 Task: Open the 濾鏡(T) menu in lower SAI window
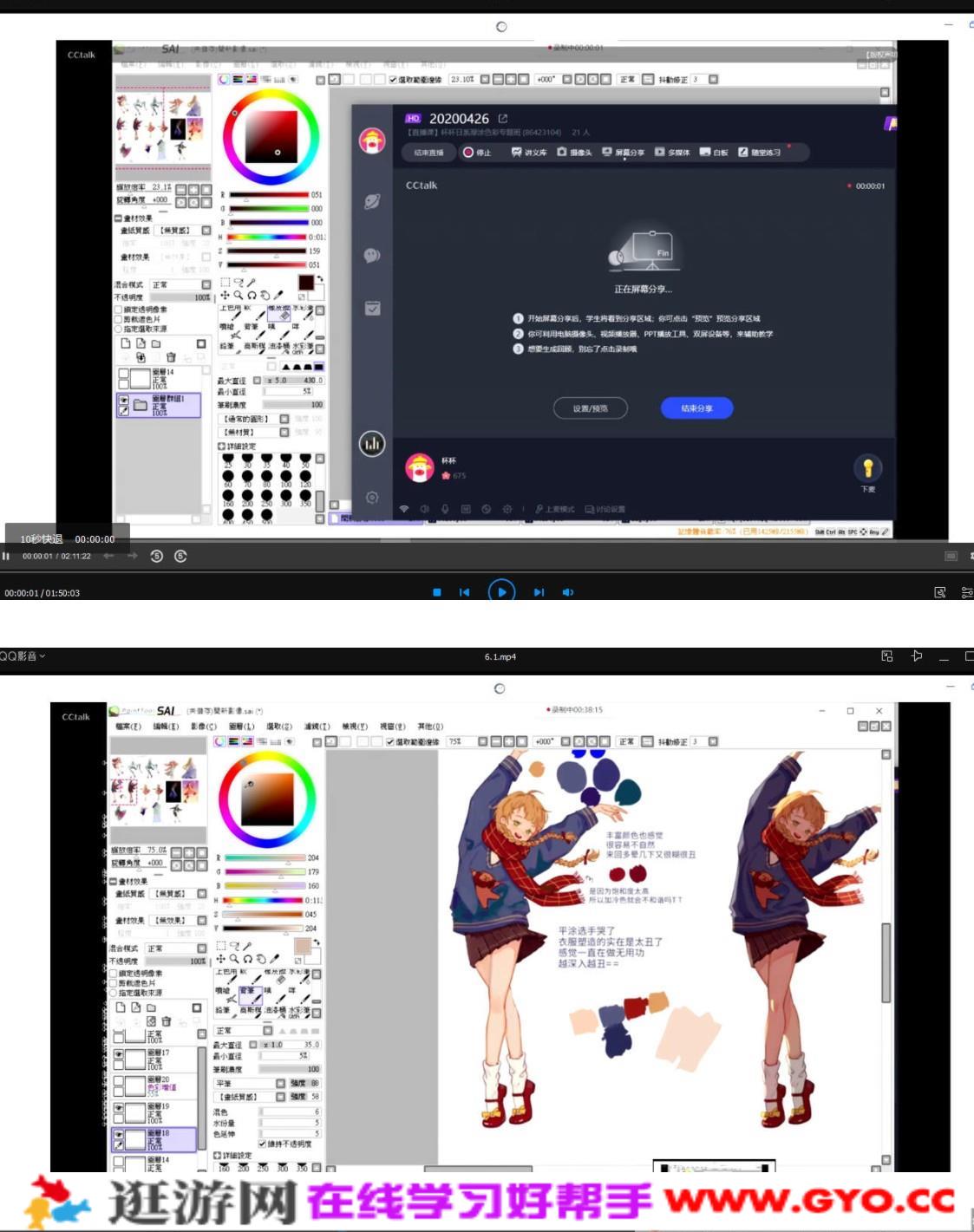[x=317, y=727]
